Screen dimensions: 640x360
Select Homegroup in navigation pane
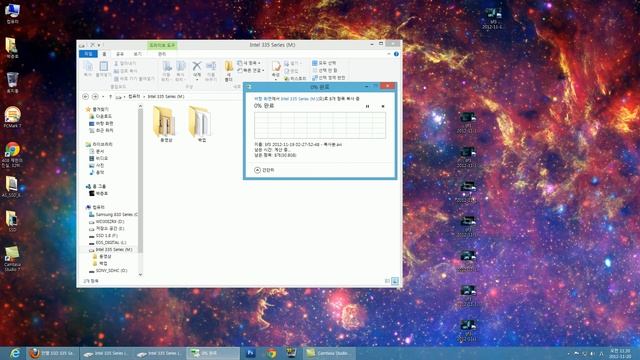tap(96, 187)
